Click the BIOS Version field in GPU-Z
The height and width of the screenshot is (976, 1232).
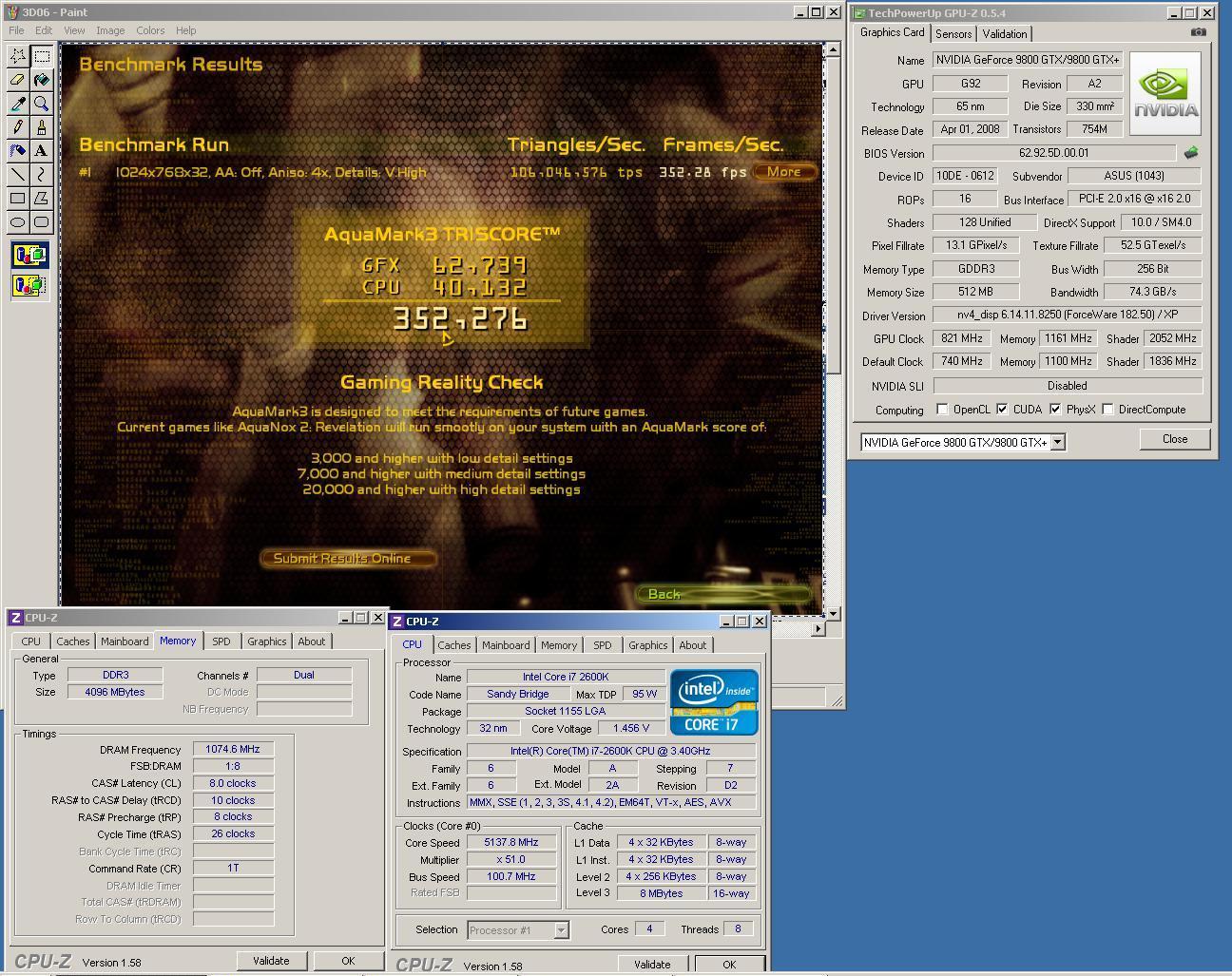point(1054,152)
